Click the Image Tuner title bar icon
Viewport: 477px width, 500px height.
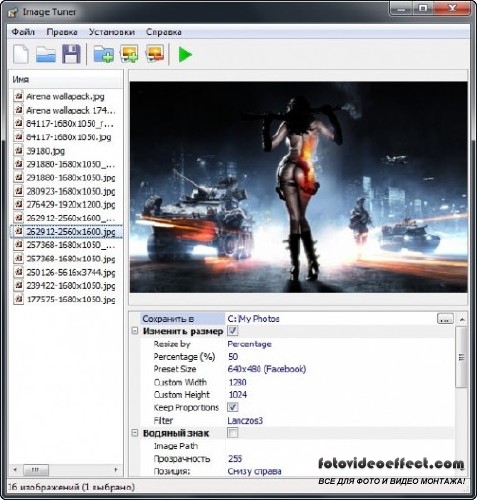pos(13,12)
